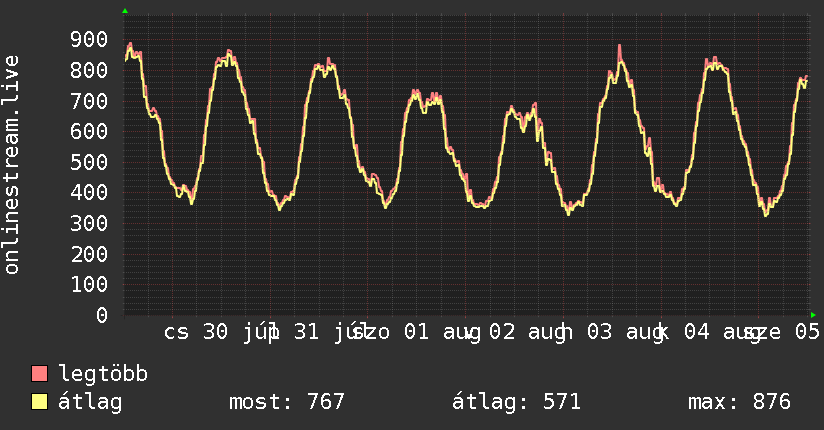Click the 500 y-axis label
The image size is (824, 430).
(89, 162)
